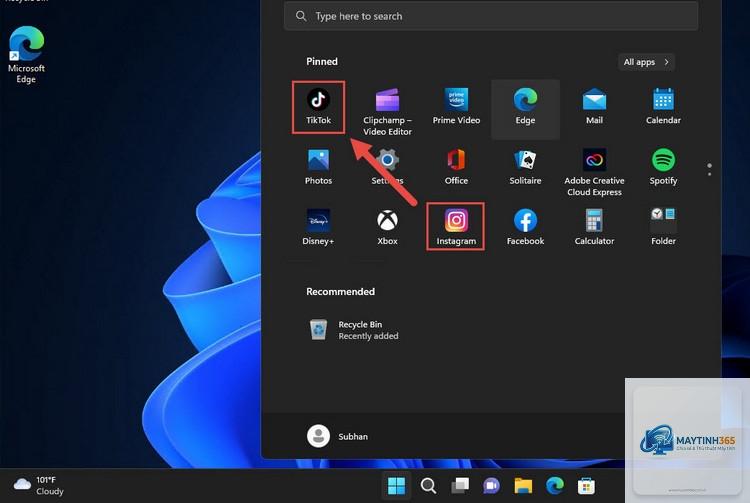Image resolution: width=750 pixels, height=503 pixels.
Task: Open the pinned apps Folder
Action: pos(663,227)
